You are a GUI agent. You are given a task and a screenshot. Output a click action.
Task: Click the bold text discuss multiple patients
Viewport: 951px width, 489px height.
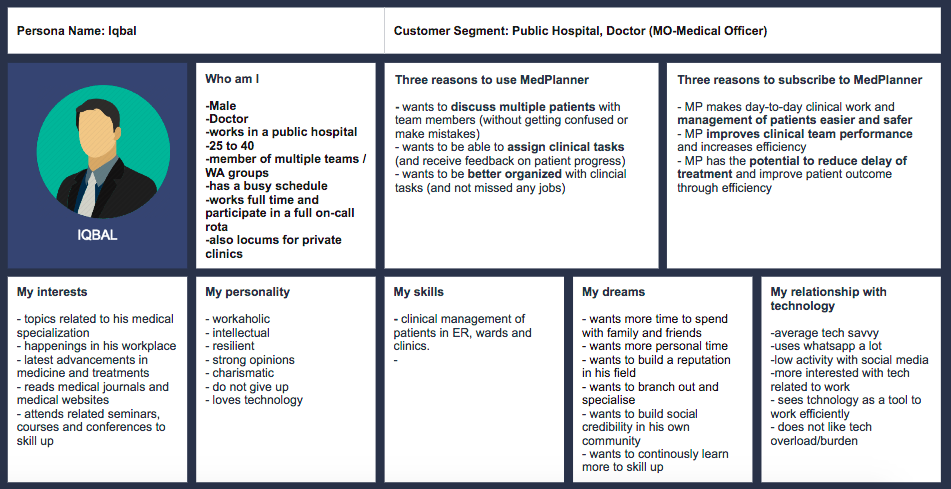(523, 107)
